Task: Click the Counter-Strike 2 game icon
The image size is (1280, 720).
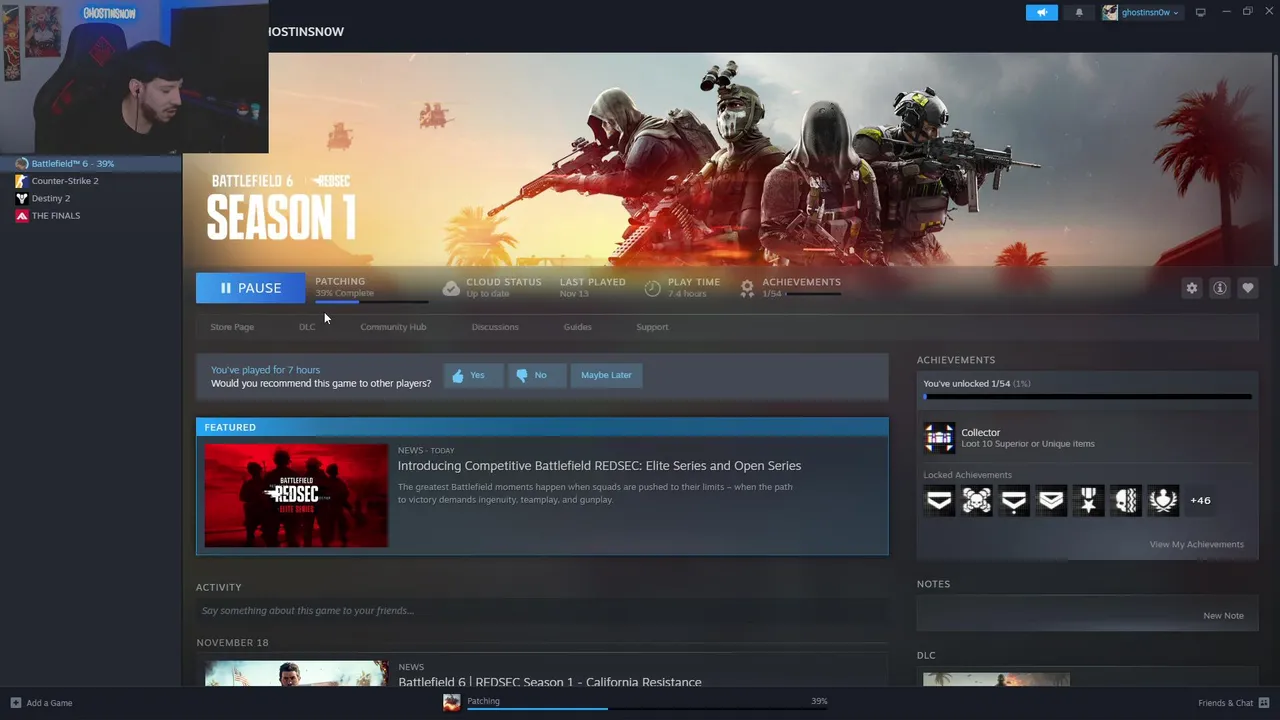Action: (21, 181)
